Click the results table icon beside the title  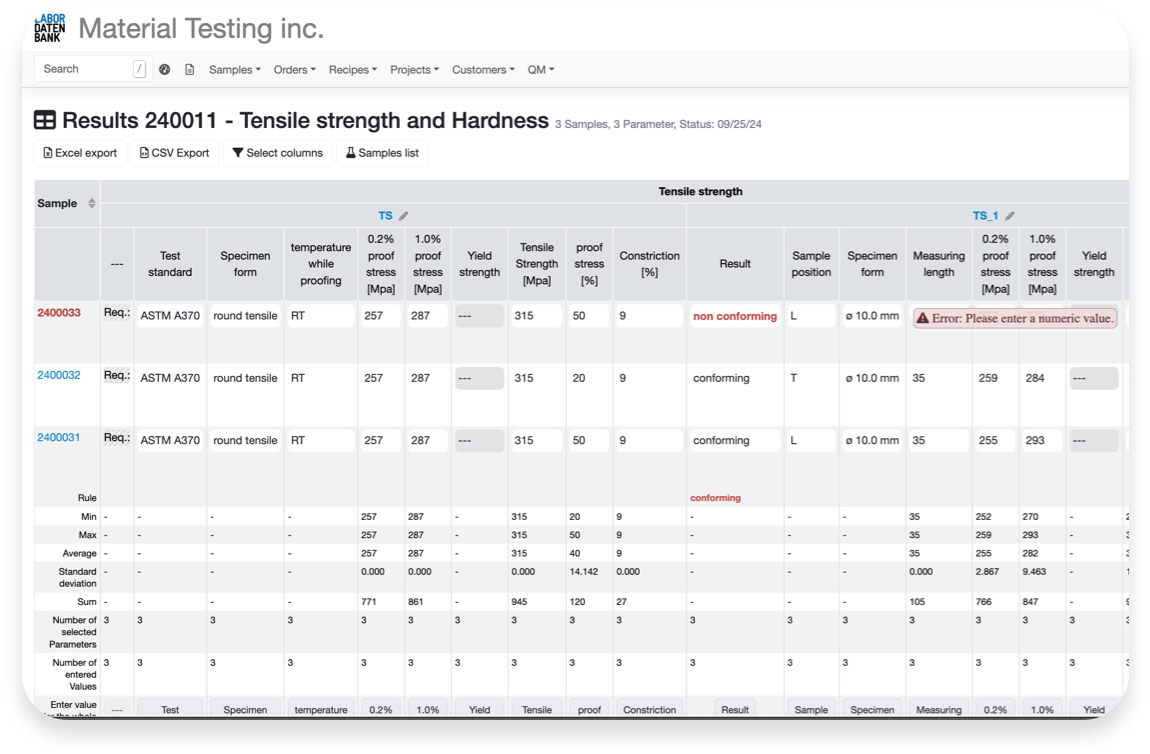click(x=45, y=121)
